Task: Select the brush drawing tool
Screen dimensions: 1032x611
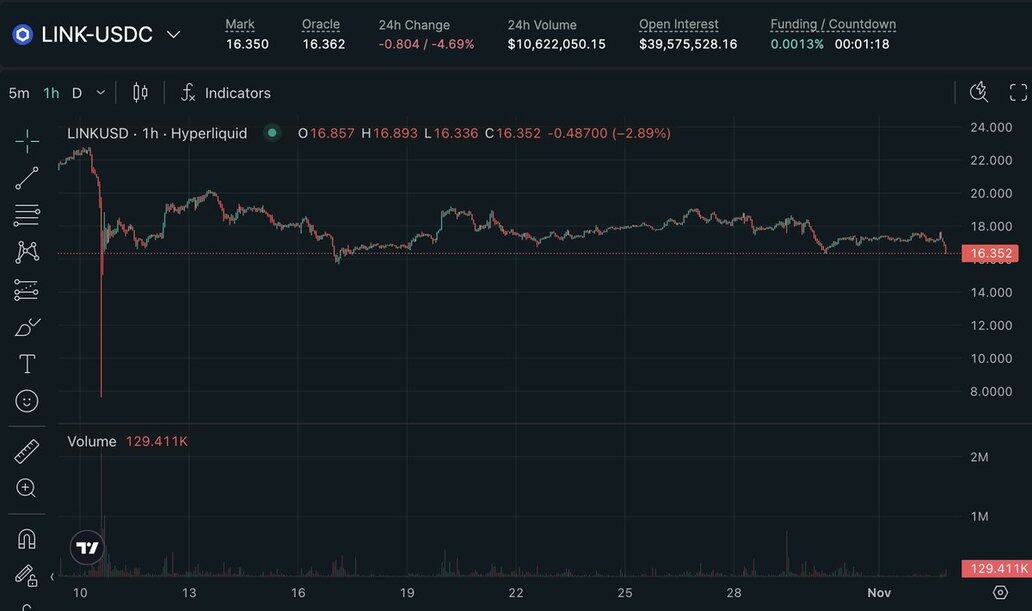Action: (x=27, y=327)
